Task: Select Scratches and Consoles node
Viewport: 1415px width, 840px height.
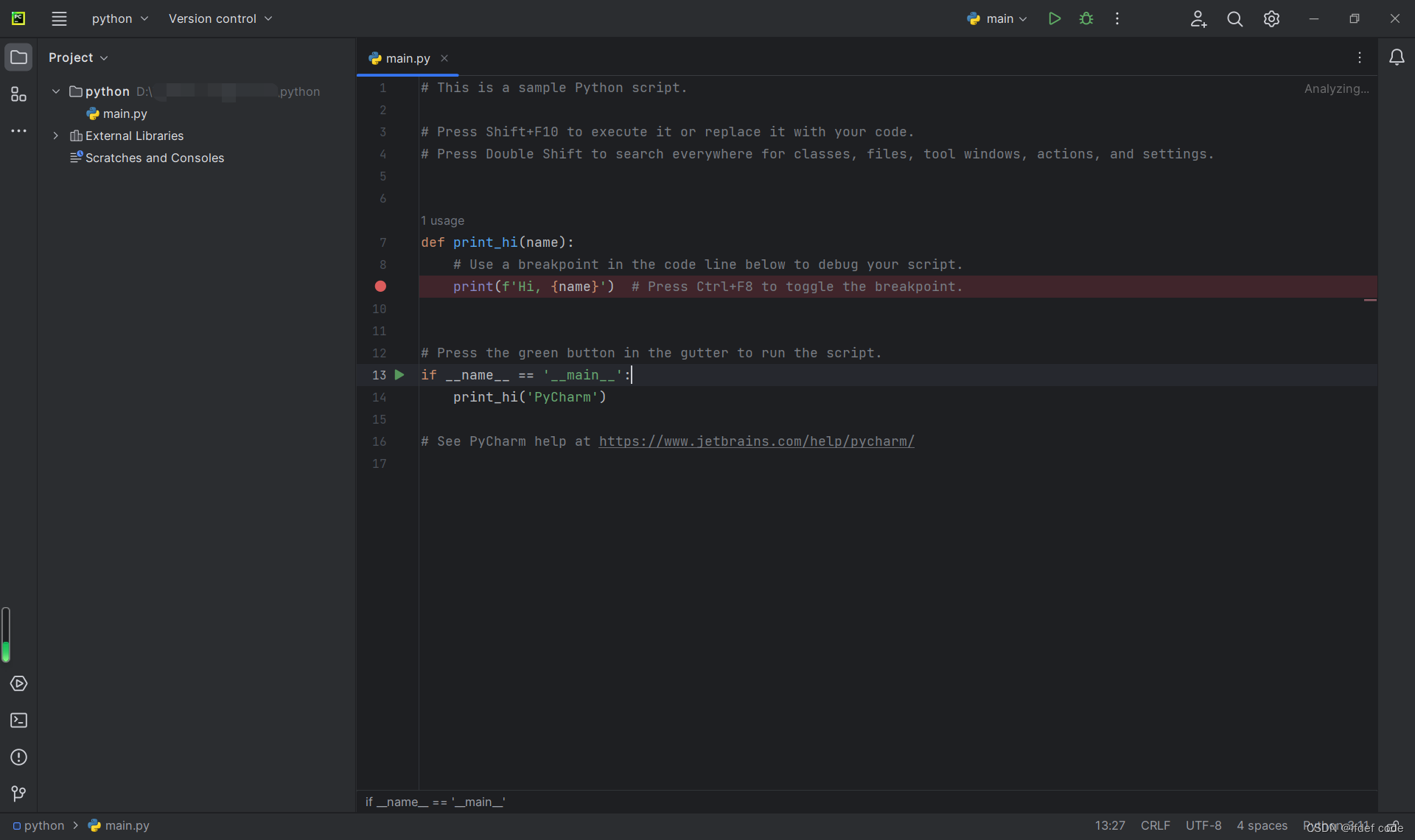Action: (x=147, y=158)
